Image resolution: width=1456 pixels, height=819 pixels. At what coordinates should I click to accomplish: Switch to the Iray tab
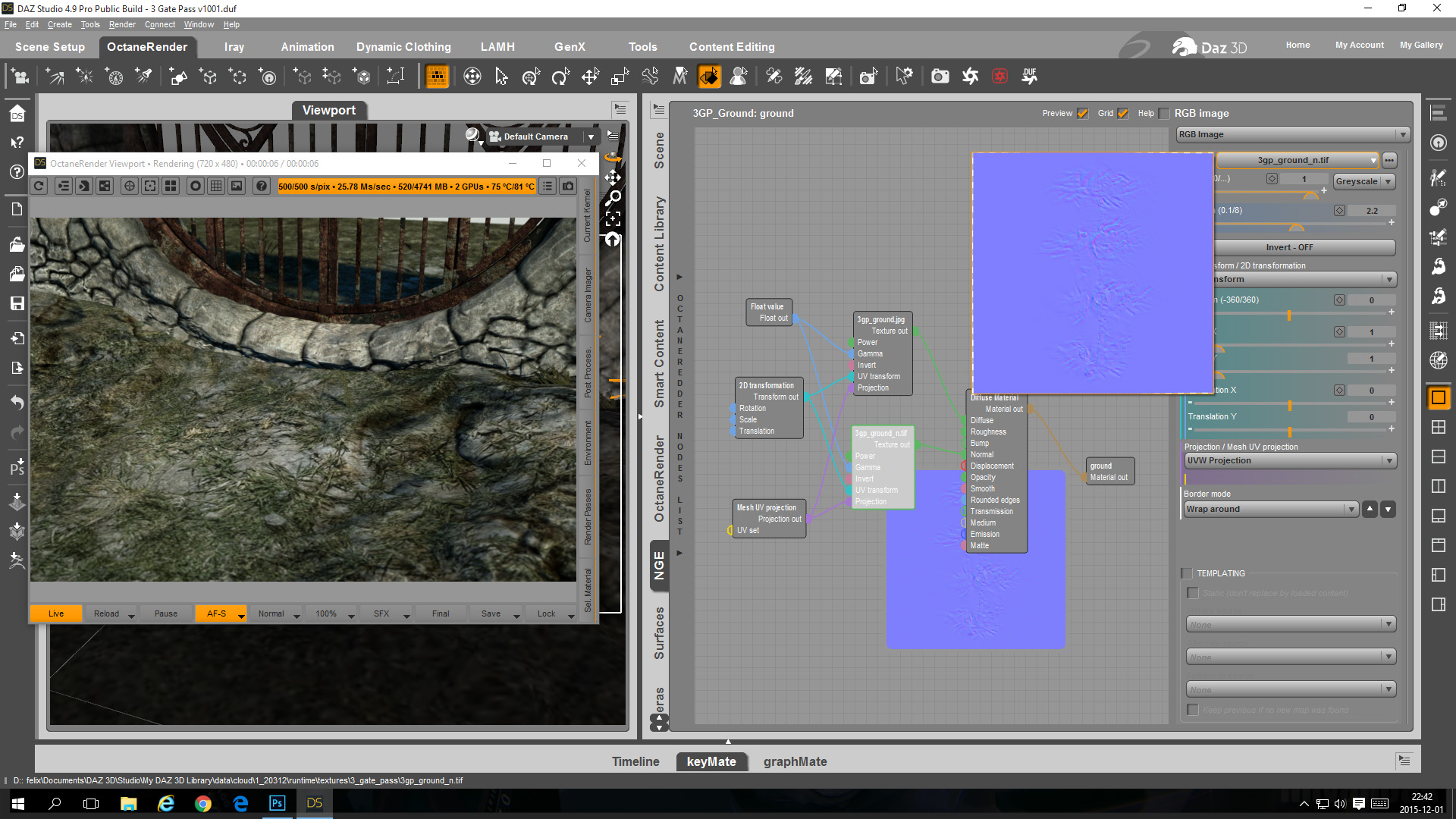[x=234, y=47]
